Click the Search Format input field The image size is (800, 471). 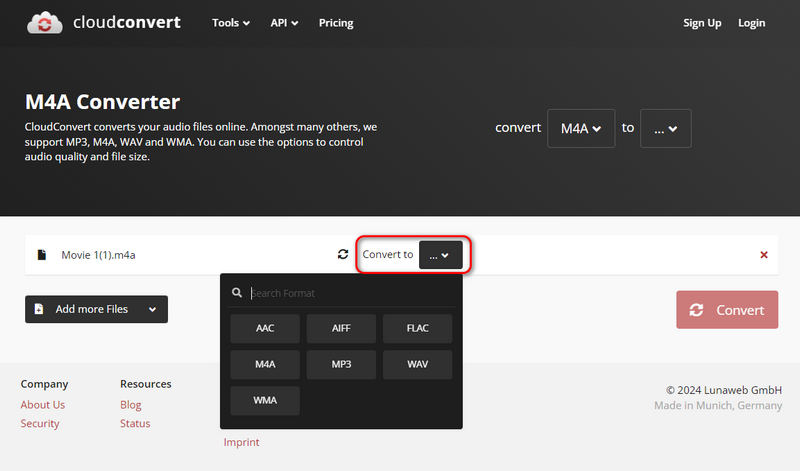[x=350, y=293]
